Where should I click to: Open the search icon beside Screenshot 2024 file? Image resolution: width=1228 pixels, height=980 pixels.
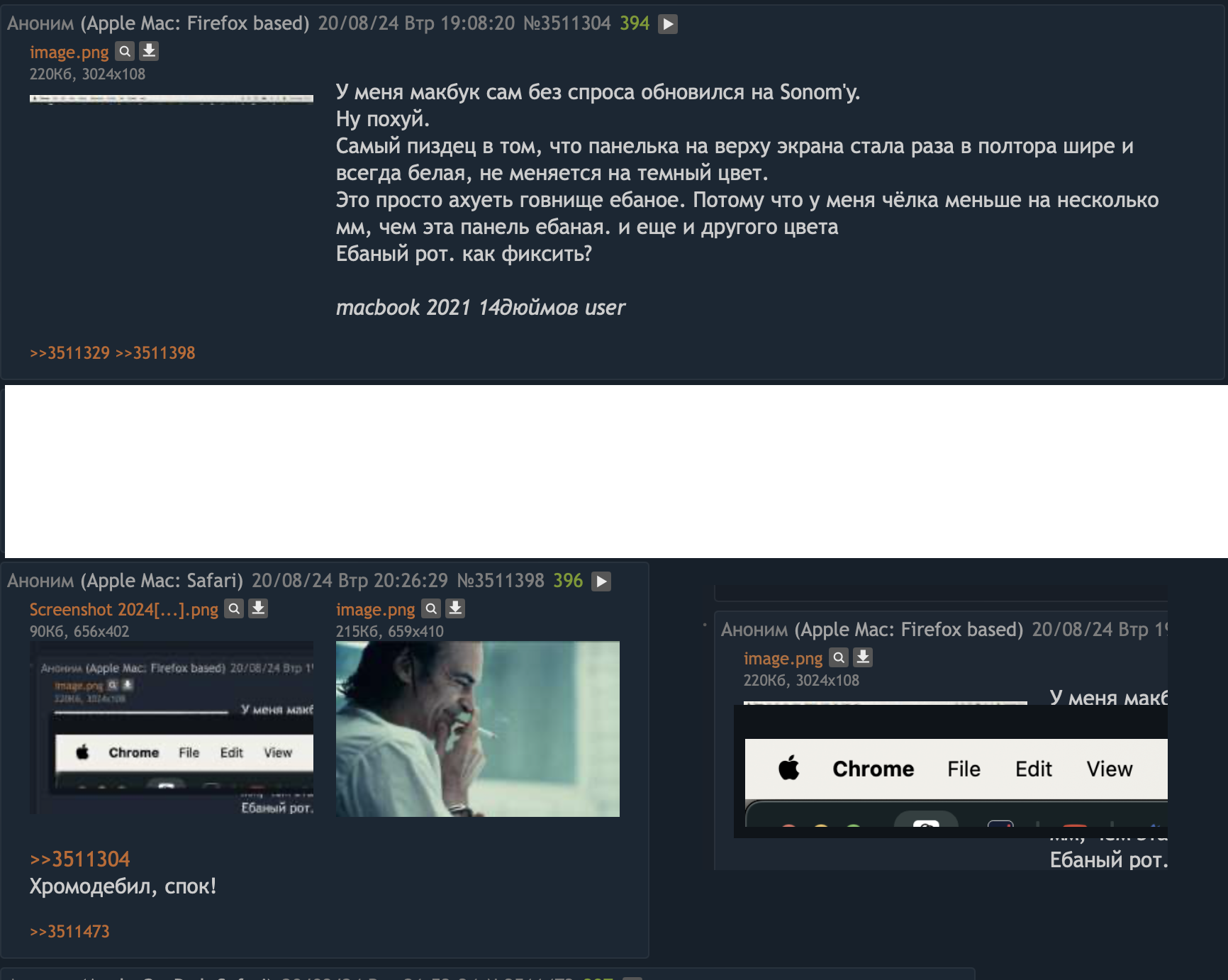pyautogui.click(x=234, y=608)
